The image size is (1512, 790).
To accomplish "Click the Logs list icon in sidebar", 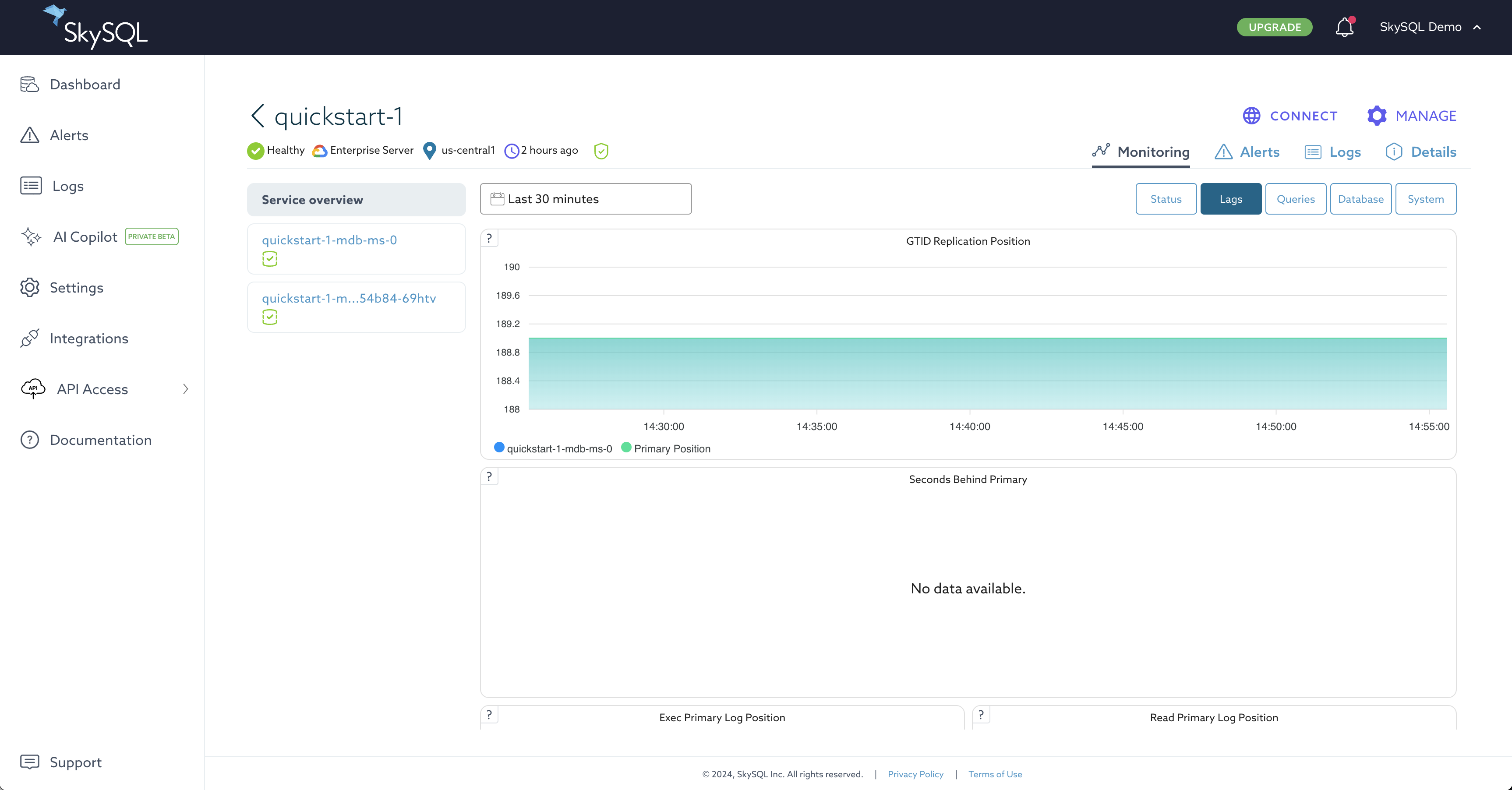I will pyautogui.click(x=31, y=186).
